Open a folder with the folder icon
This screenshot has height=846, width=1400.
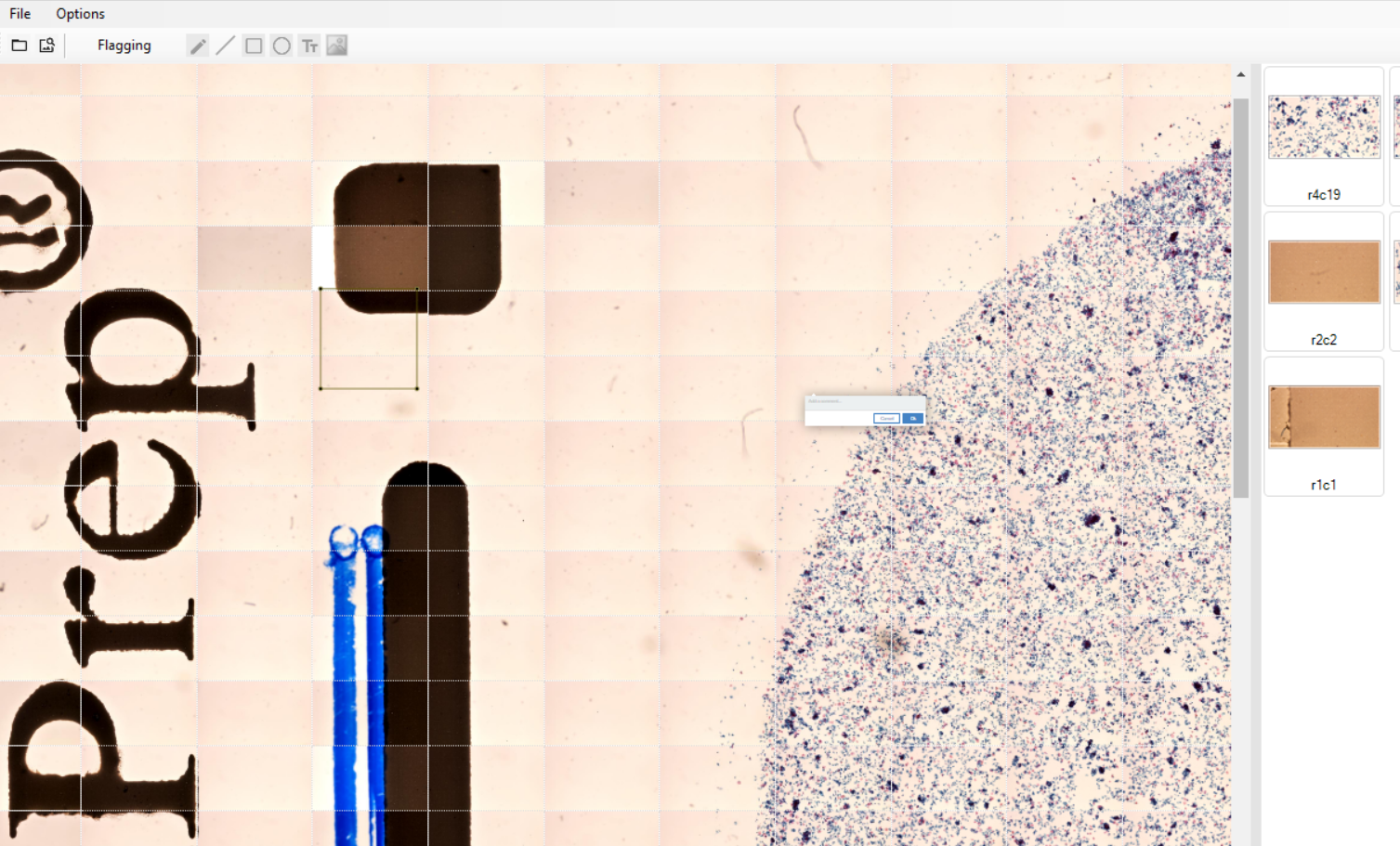(x=19, y=45)
